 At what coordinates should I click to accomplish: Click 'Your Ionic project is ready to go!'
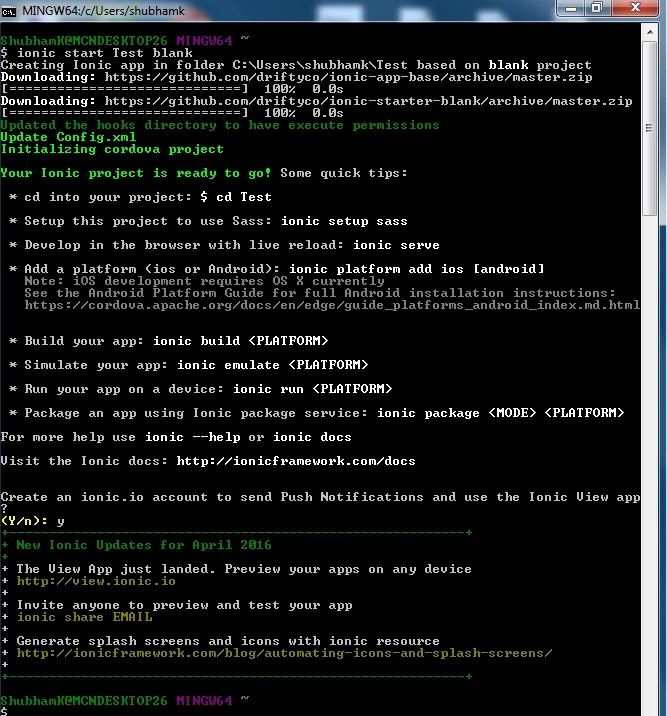136,173
